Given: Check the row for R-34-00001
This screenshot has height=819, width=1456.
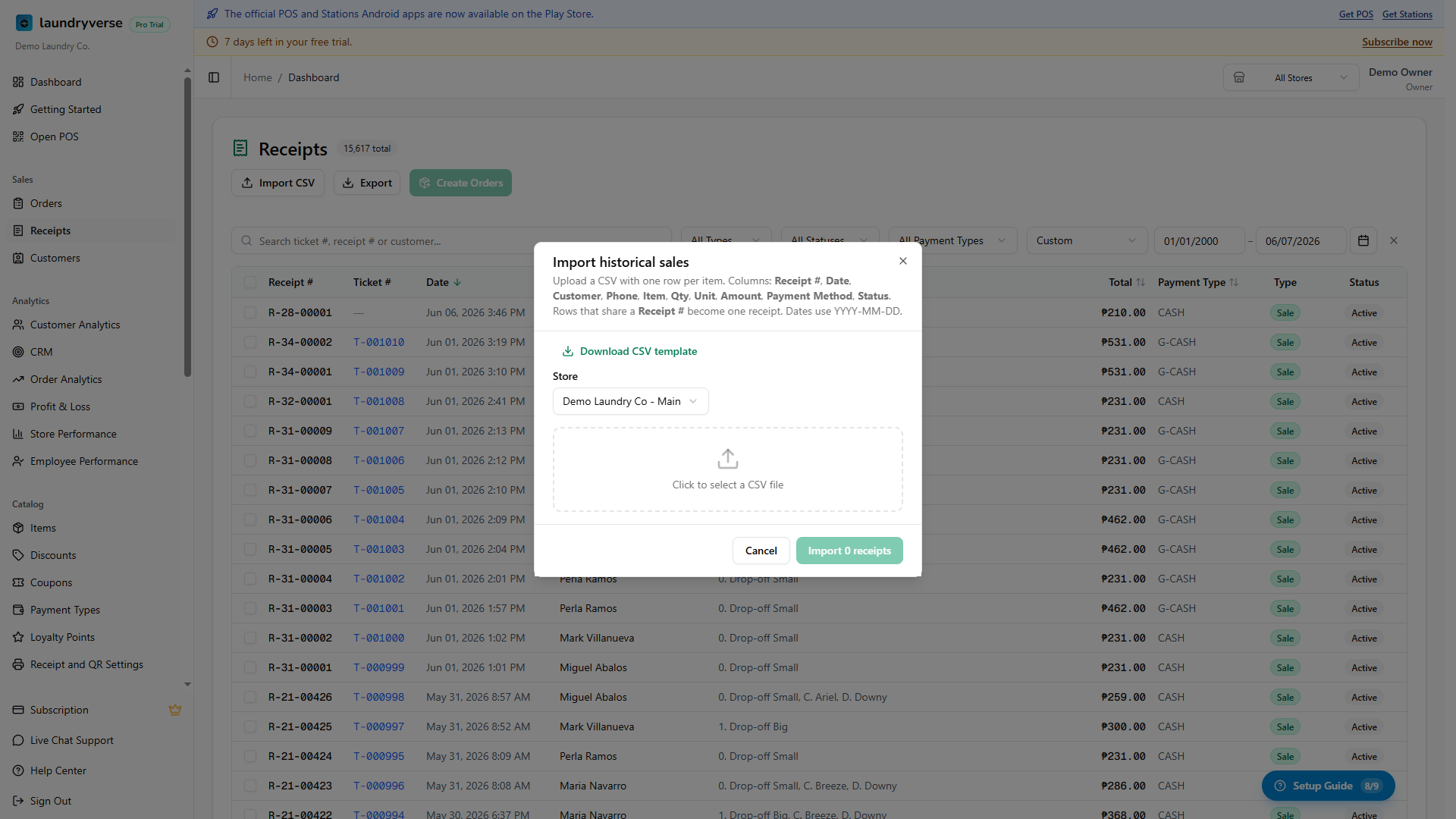Looking at the screenshot, I should click(x=250, y=372).
